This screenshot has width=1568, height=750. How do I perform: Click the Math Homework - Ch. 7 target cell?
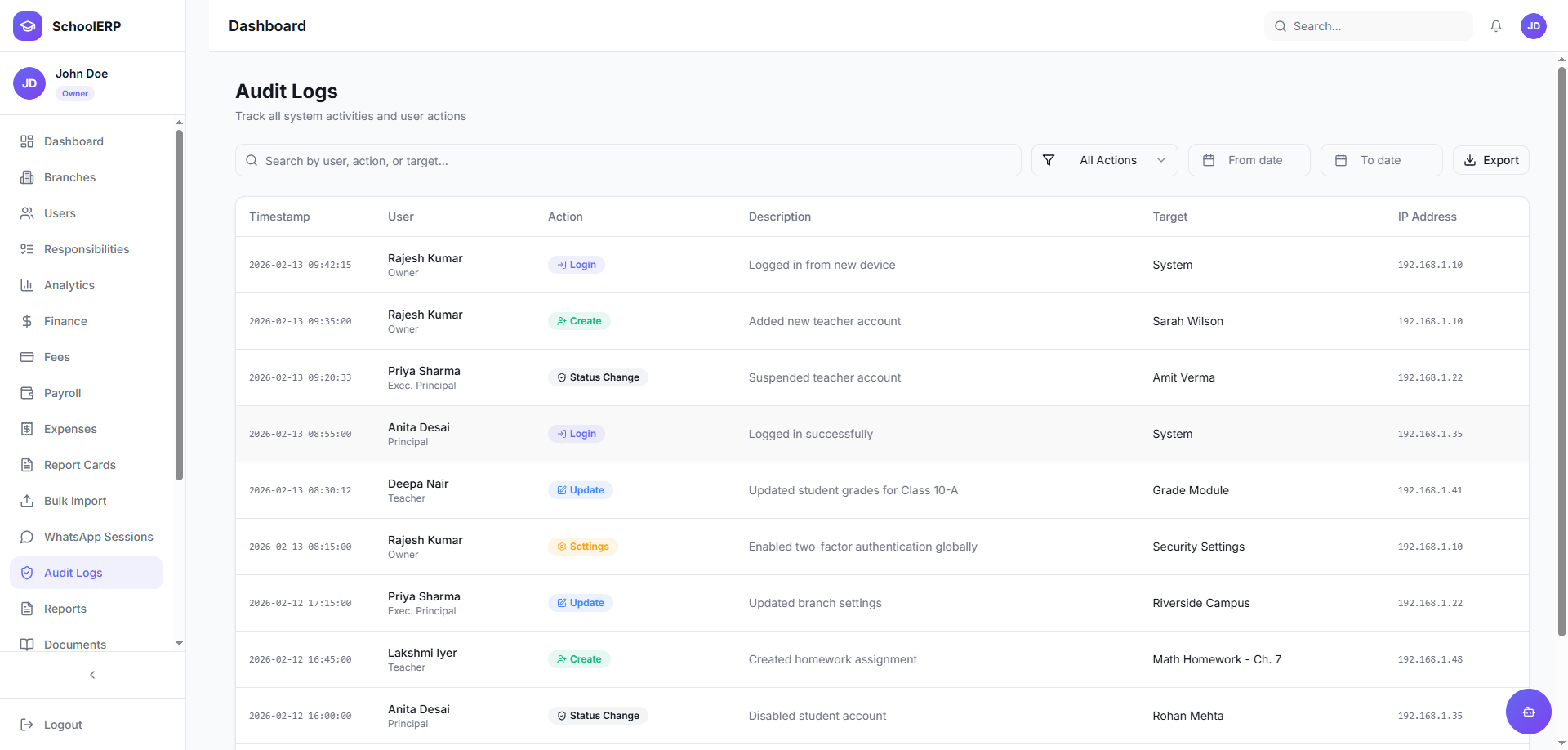[x=1216, y=659]
